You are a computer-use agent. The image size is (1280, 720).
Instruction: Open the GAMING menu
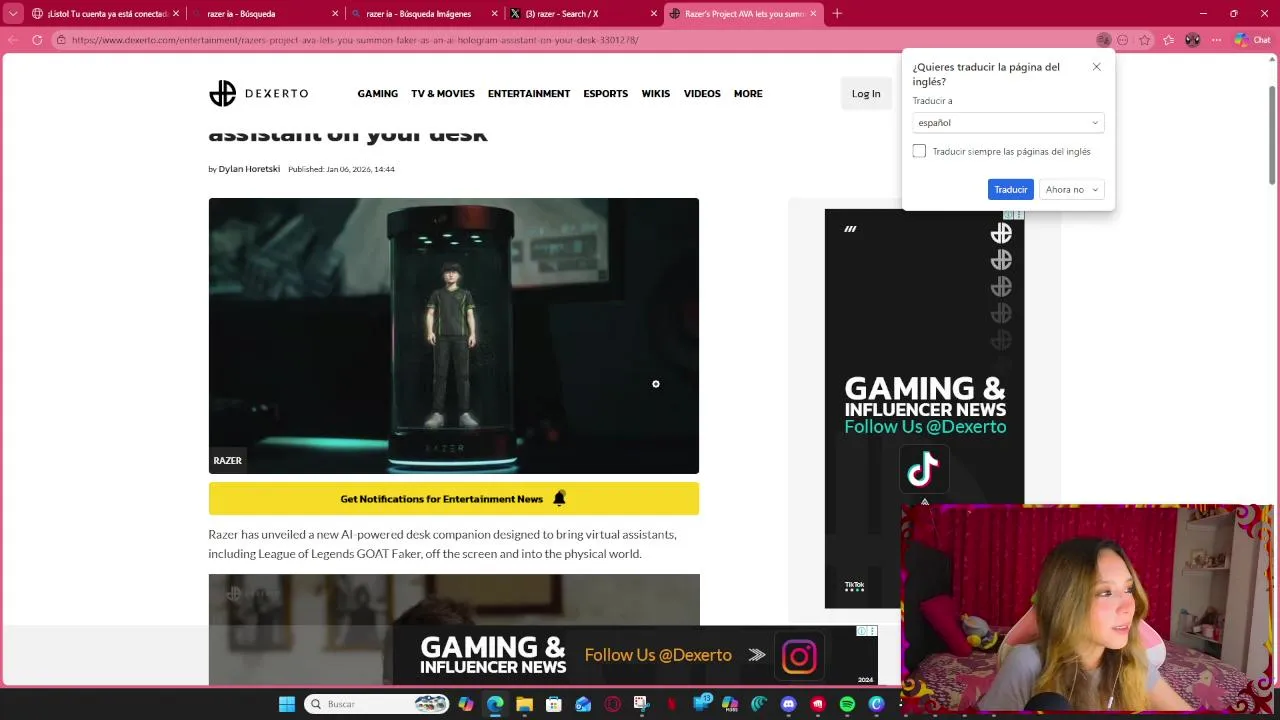coord(378,93)
